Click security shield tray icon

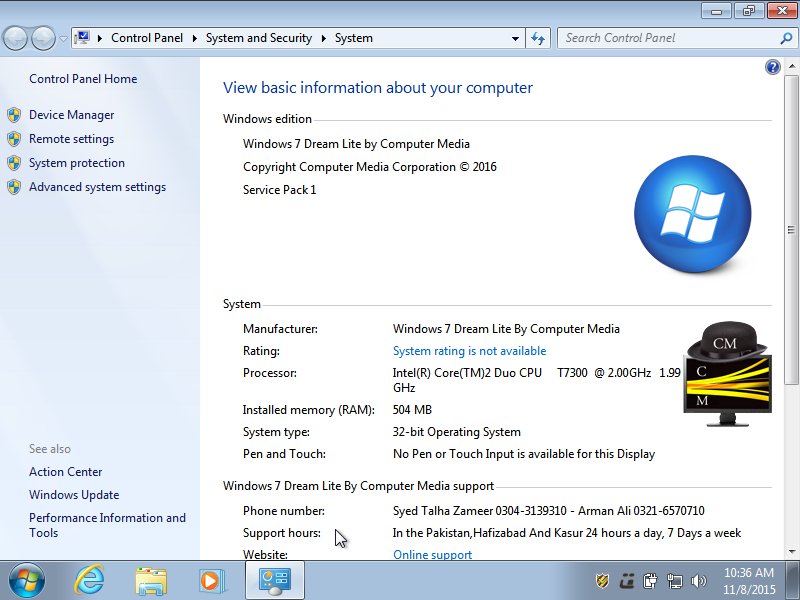[603, 581]
